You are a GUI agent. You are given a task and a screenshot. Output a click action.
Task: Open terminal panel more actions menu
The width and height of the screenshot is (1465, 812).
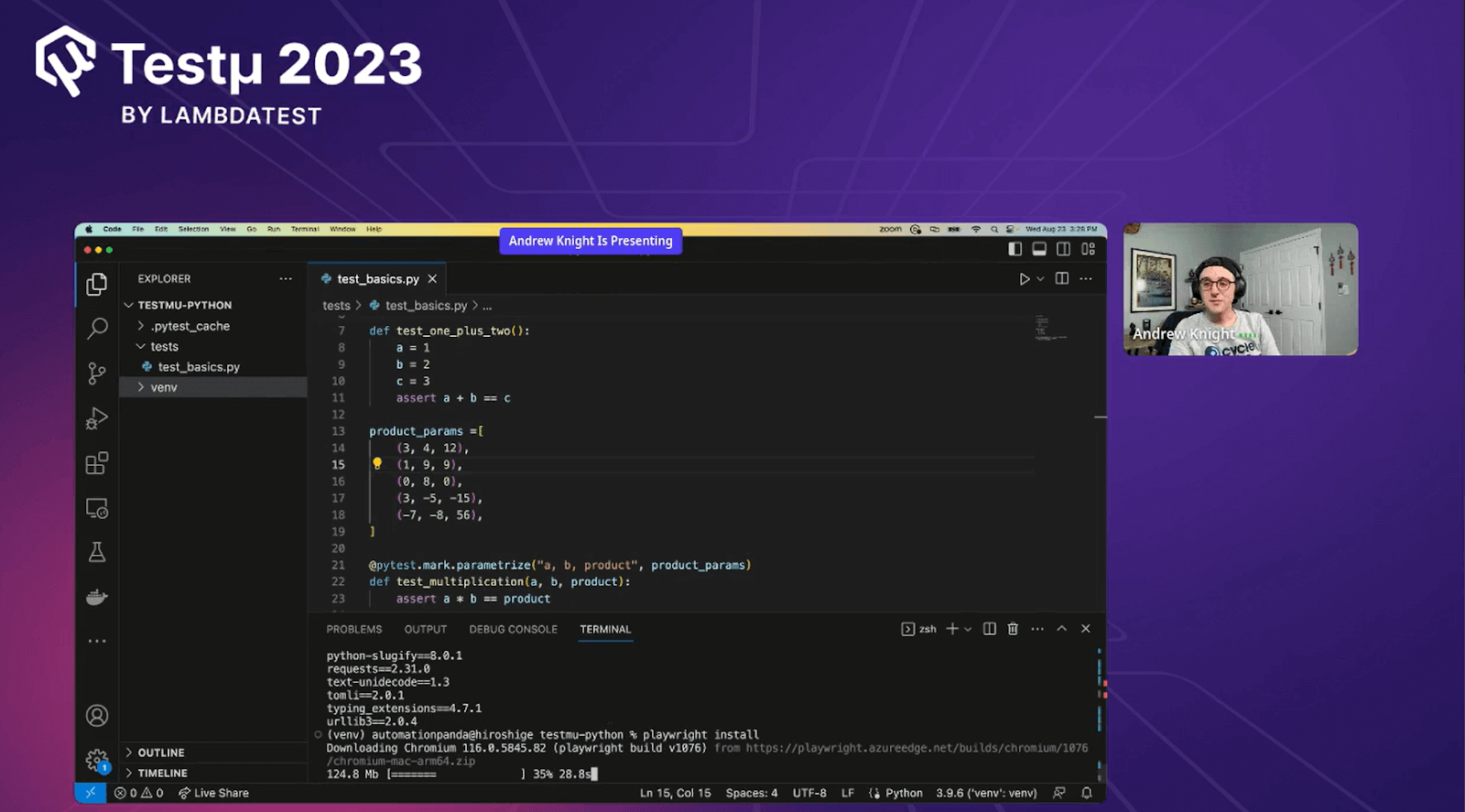click(x=1037, y=629)
